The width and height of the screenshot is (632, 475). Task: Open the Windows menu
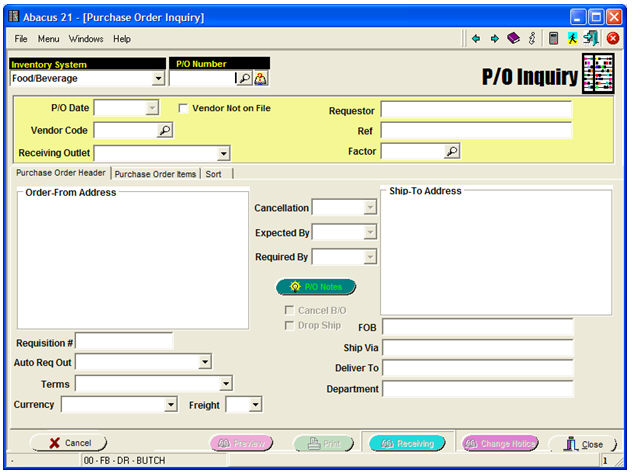pyautogui.click(x=86, y=39)
